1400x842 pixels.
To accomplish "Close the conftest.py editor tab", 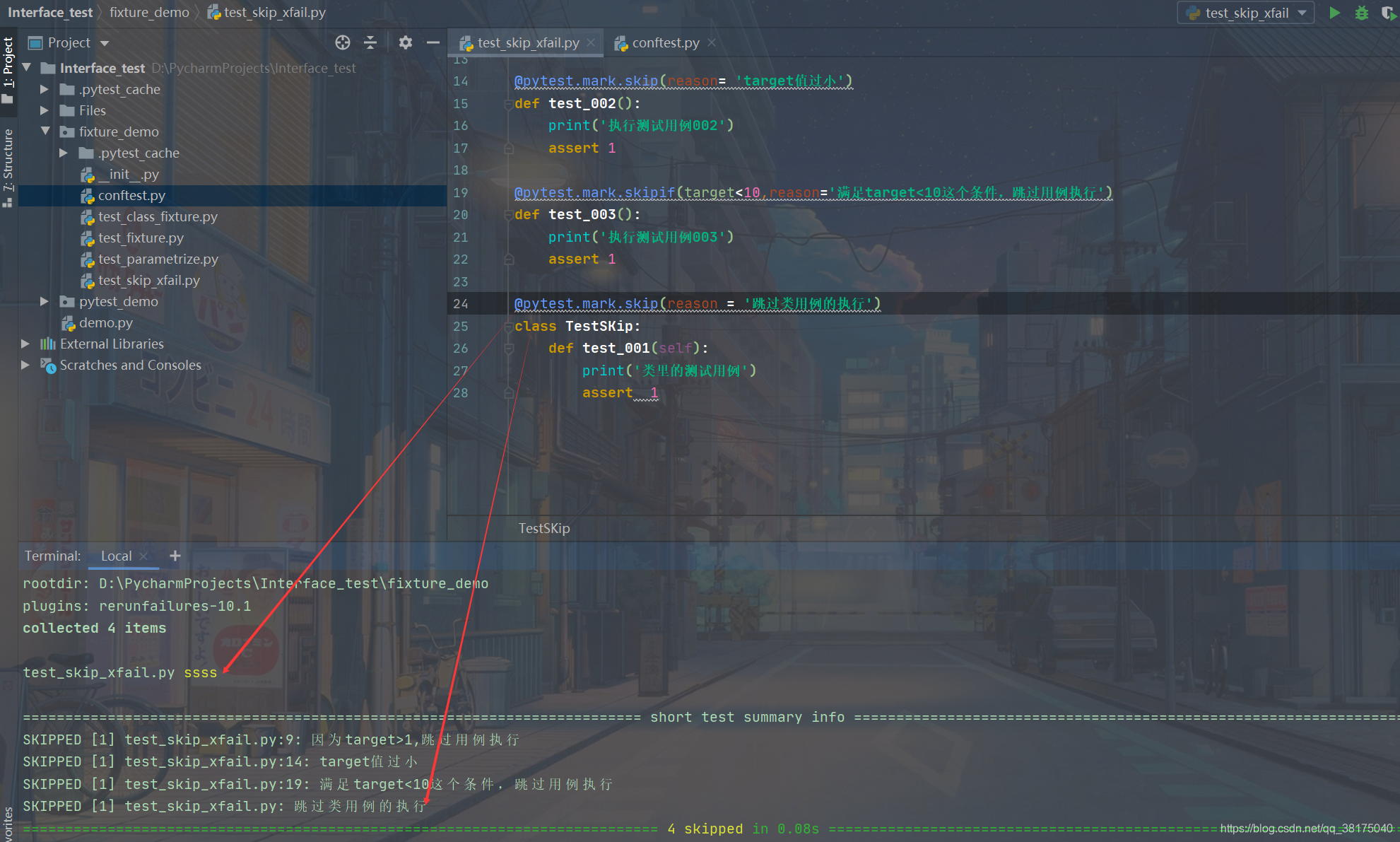I will coord(712,42).
